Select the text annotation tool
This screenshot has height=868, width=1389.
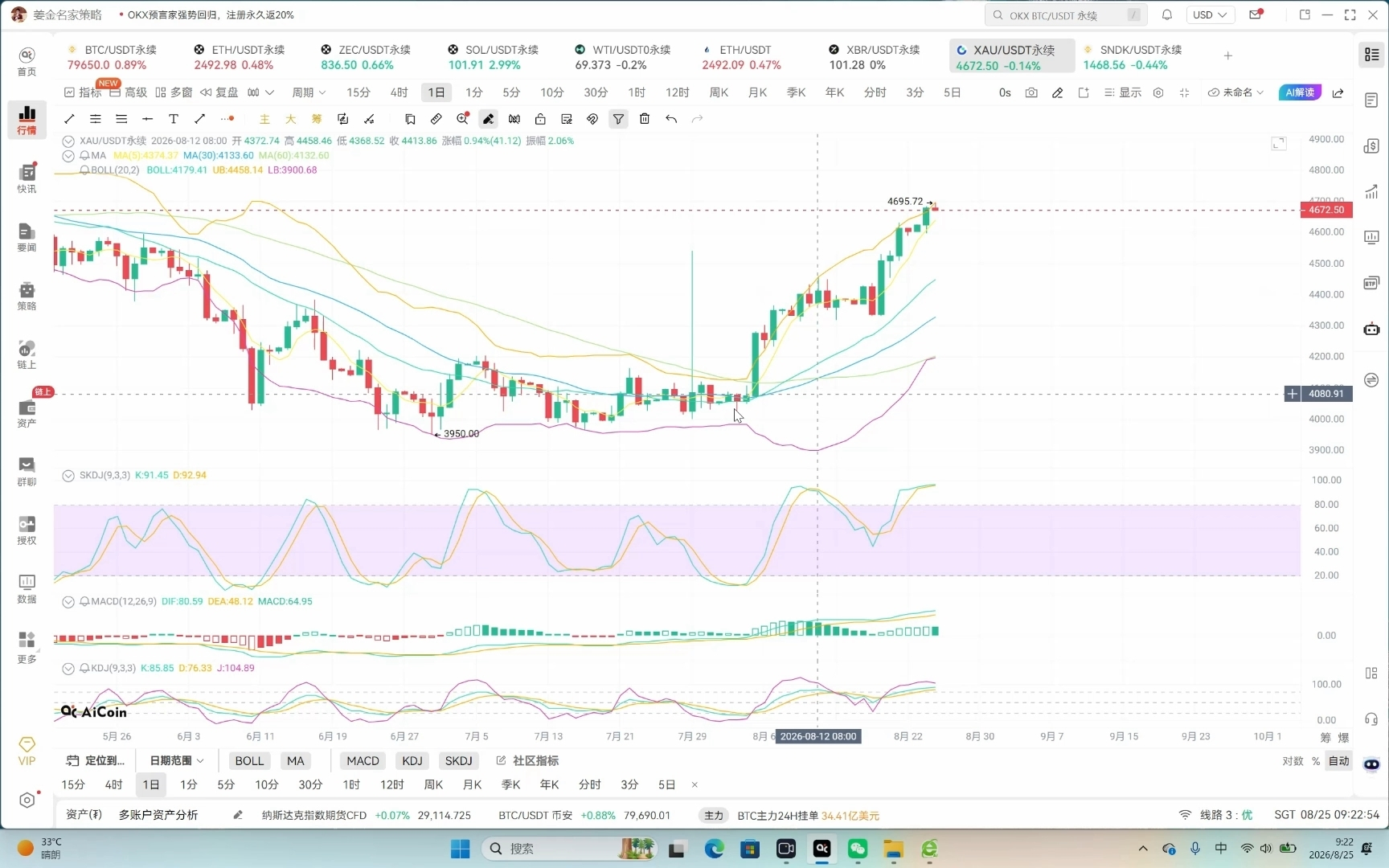pyautogui.click(x=174, y=119)
